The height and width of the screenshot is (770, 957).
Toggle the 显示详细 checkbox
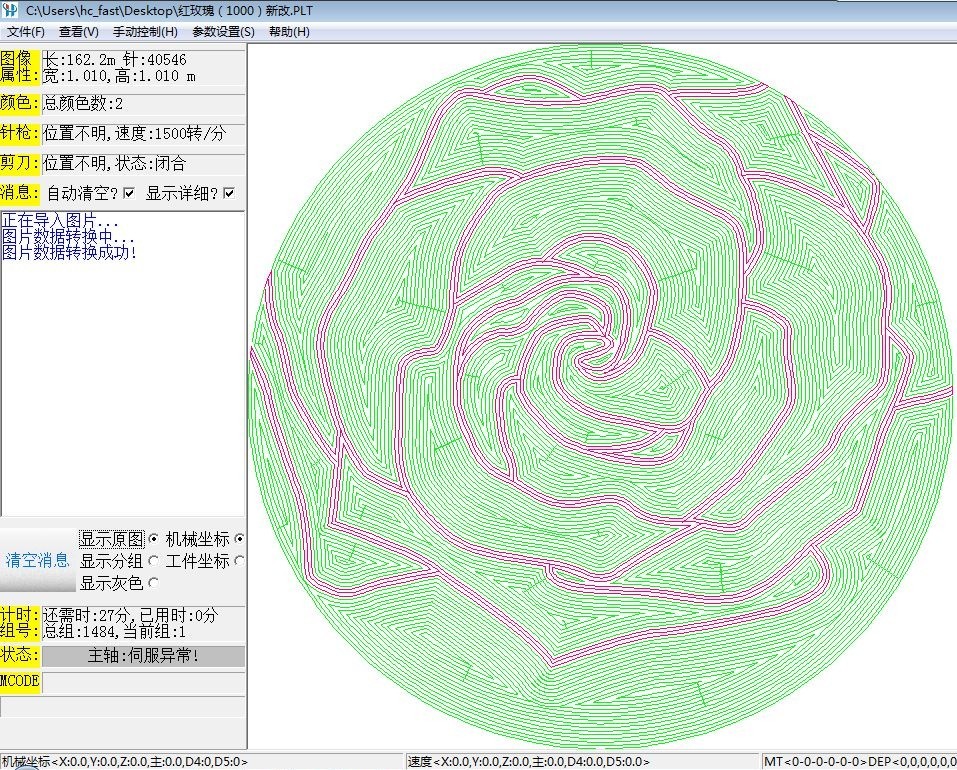pos(229,193)
